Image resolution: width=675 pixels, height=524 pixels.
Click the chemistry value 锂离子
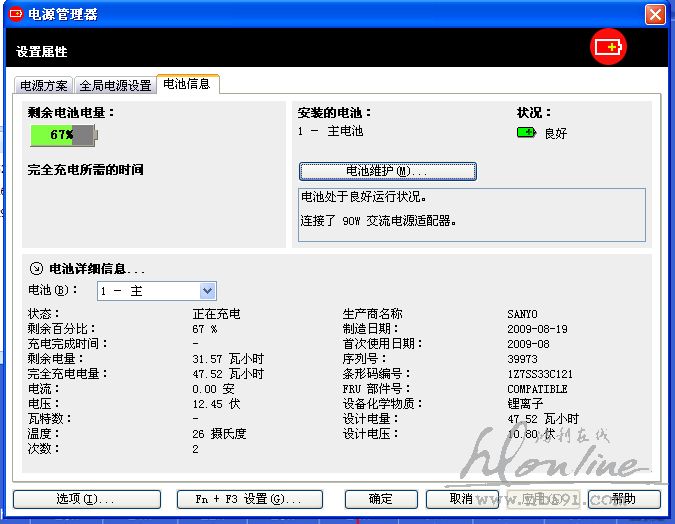[525, 404]
